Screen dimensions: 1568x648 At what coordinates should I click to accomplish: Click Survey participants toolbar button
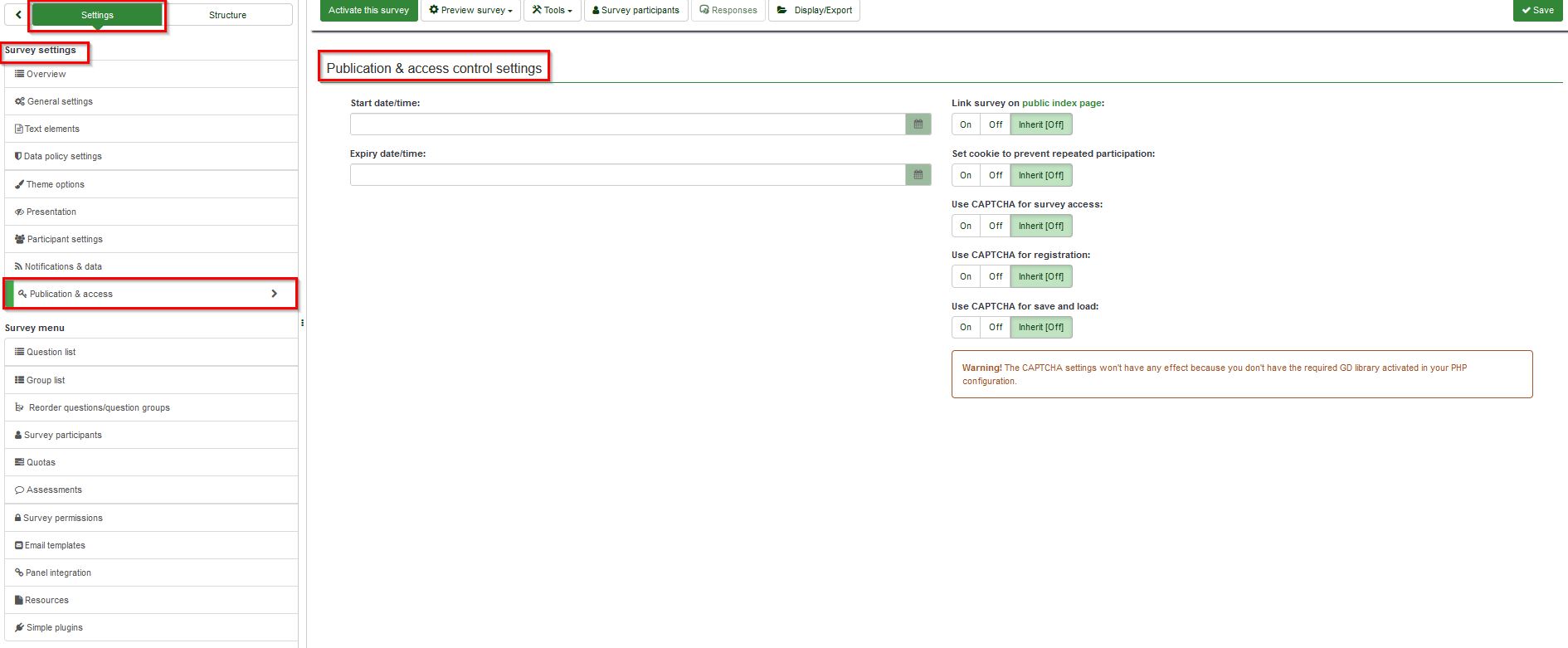click(x=635, y=10)
